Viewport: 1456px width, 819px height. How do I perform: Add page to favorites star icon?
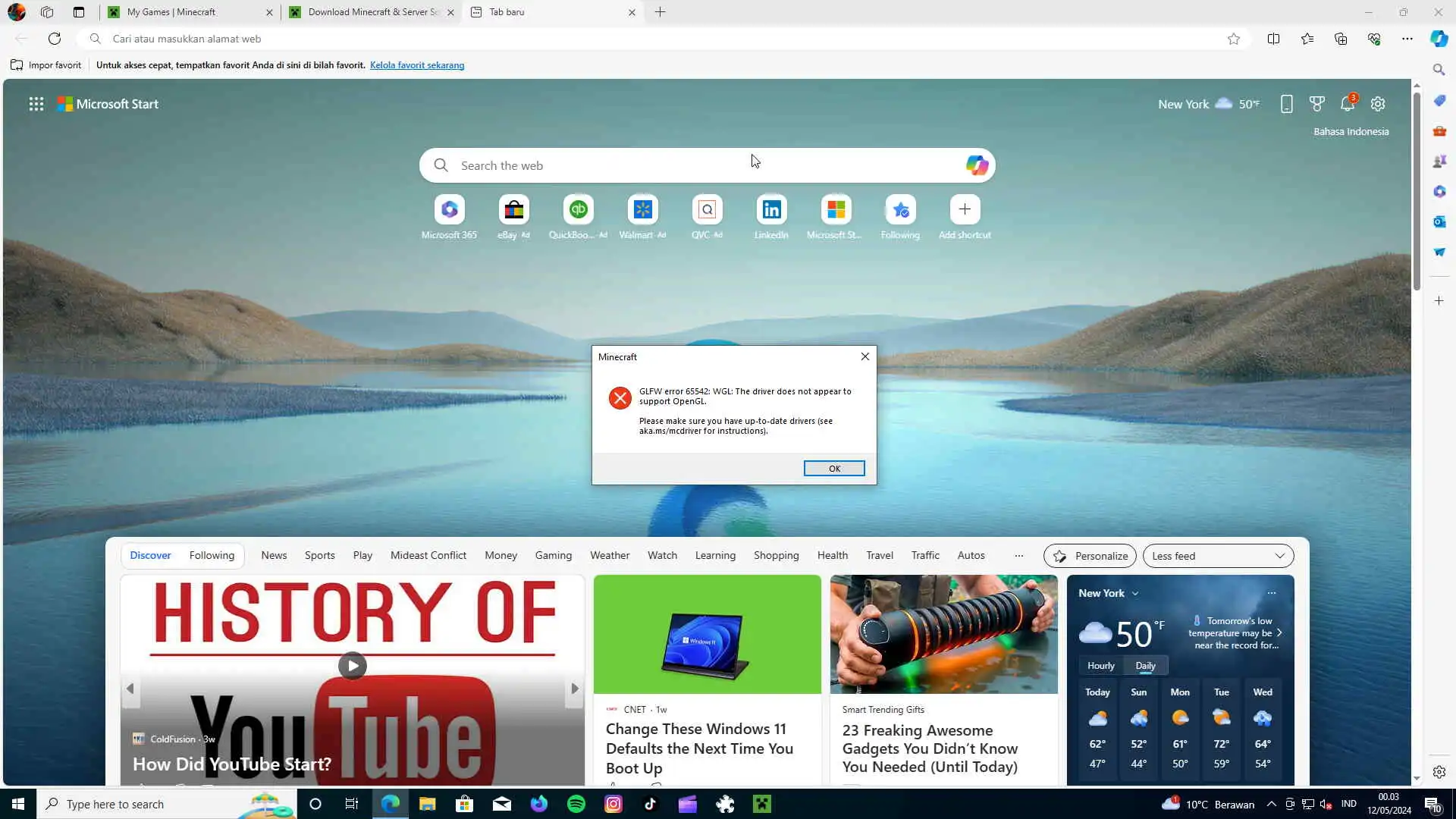tap(1234, 39)
